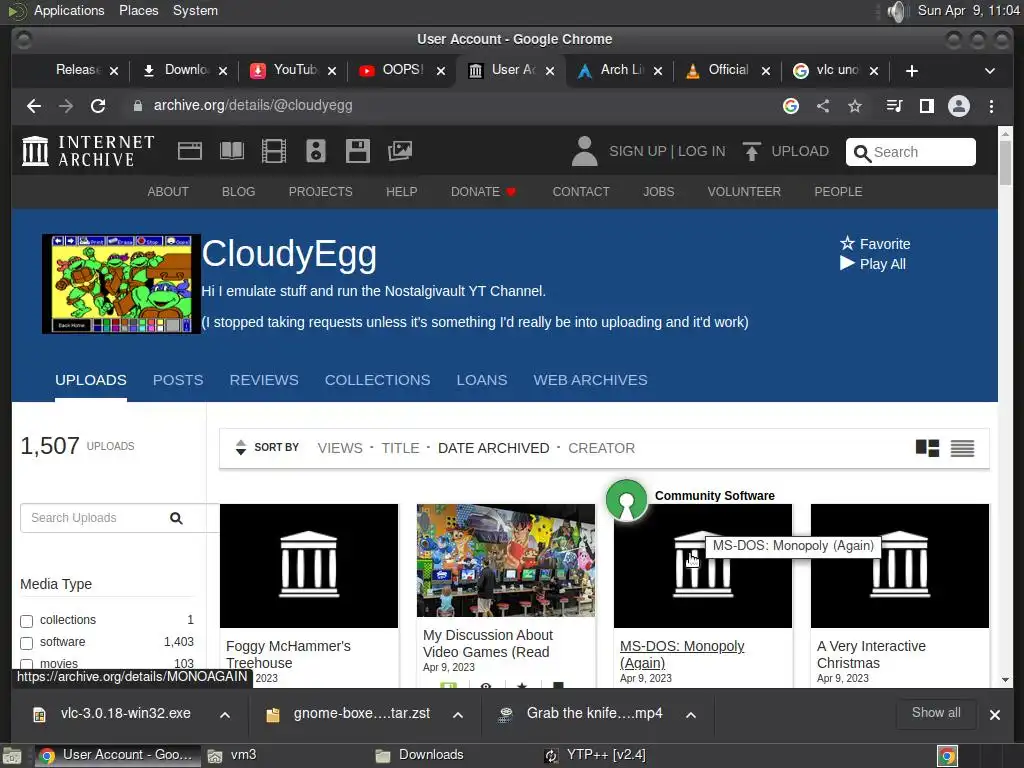Switch to list view layout
Screen dimensions: 1024x768
(x=962, y=448)
